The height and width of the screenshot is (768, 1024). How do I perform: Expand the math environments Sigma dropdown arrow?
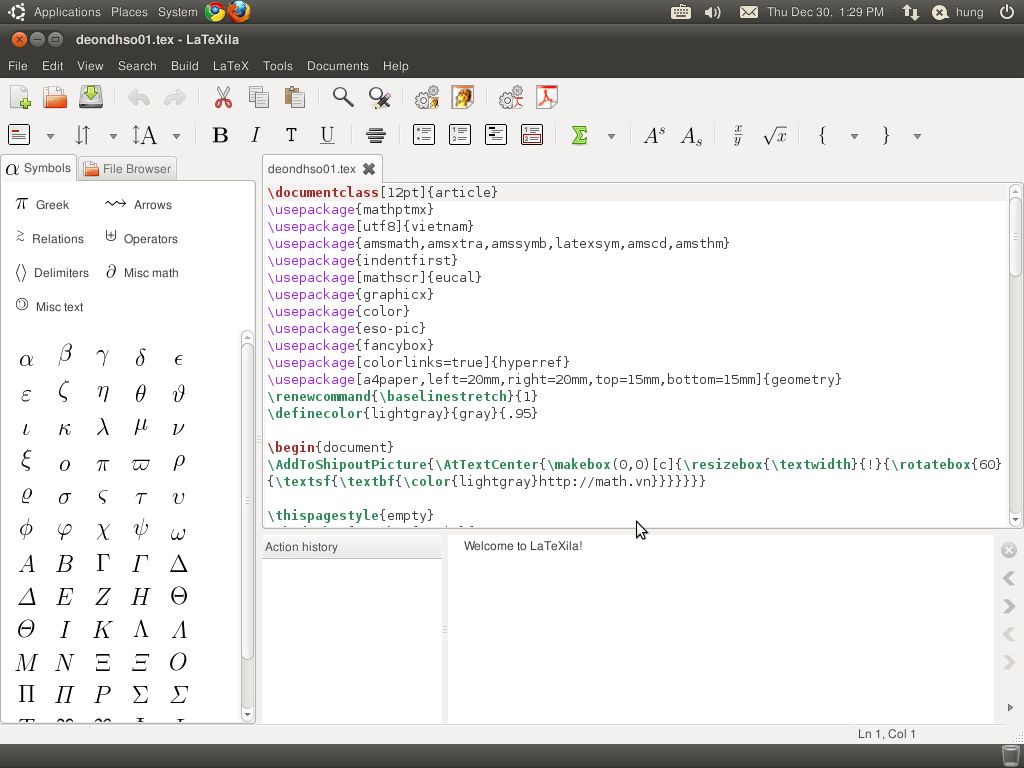pyautogui.click(x=611, y=136)
